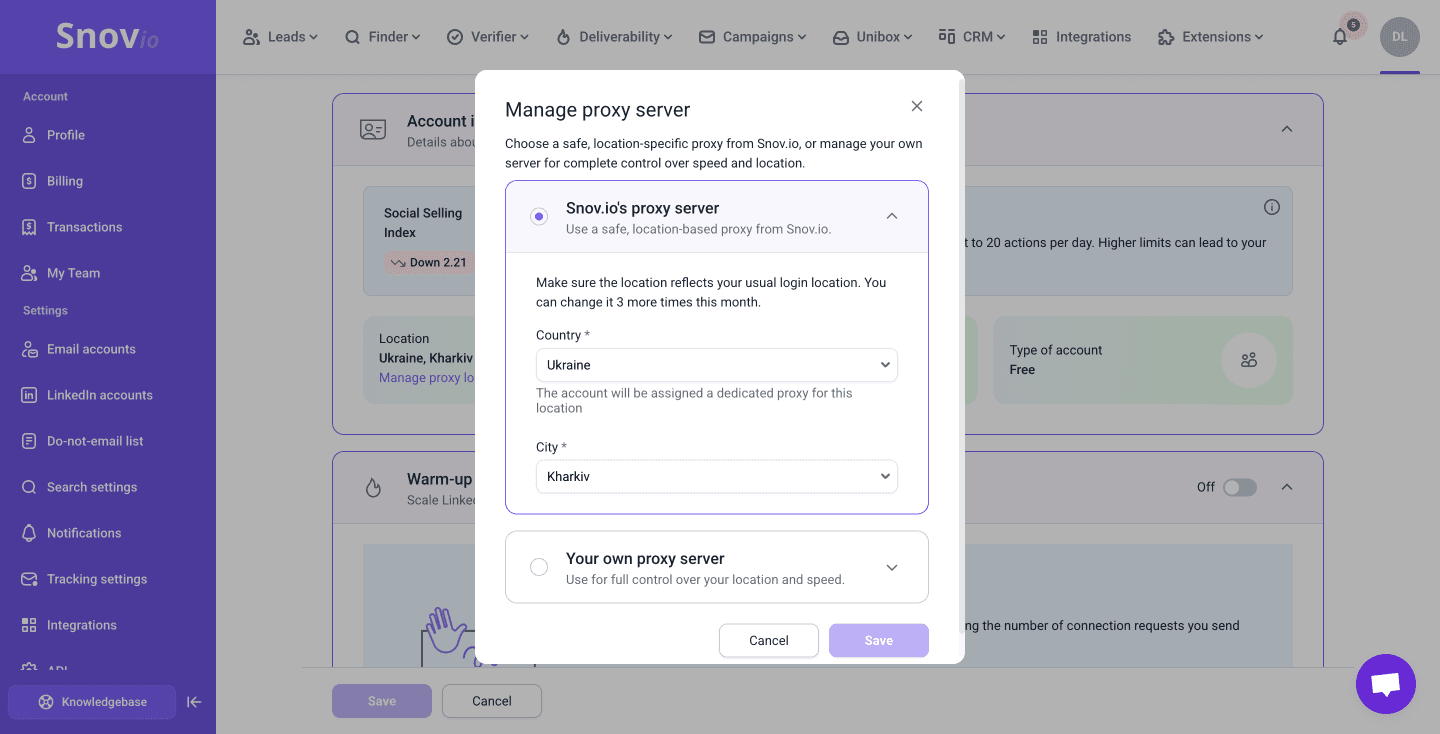
Task: Open the notifications bell icon
Action: pos(1340,37)
